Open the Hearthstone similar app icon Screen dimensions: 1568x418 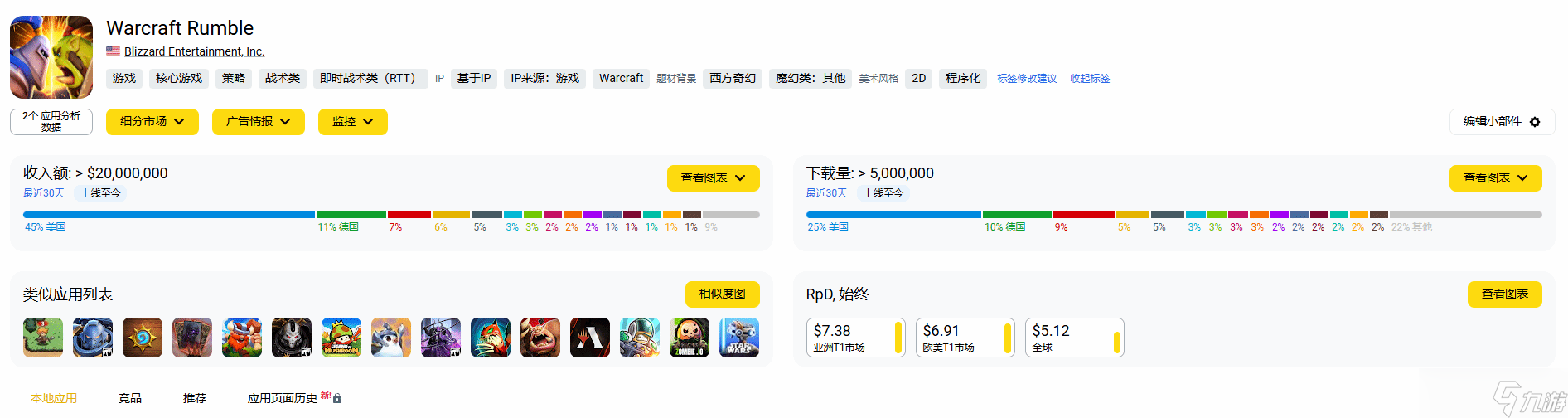pyautogui.click(x=143, y=338)
